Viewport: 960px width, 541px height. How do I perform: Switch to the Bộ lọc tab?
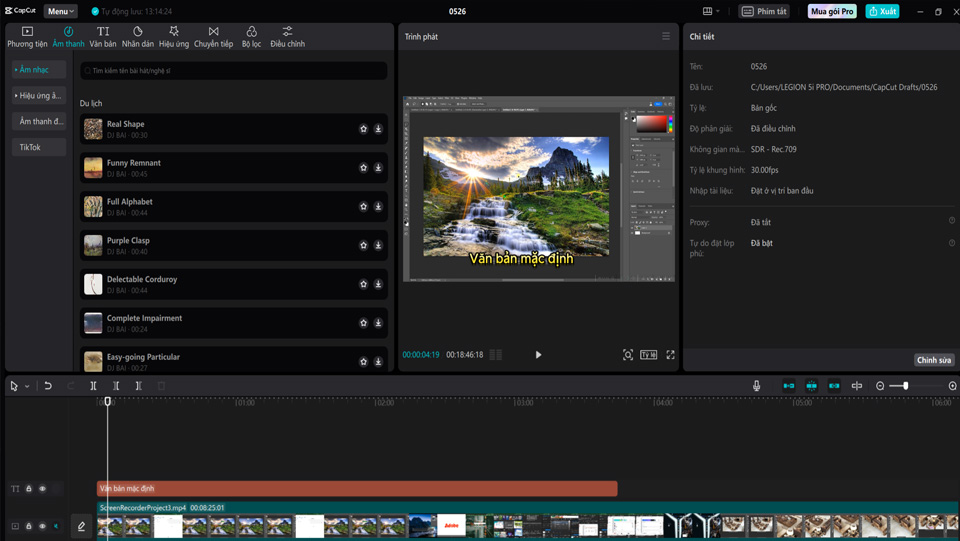(x=252, y=37)
